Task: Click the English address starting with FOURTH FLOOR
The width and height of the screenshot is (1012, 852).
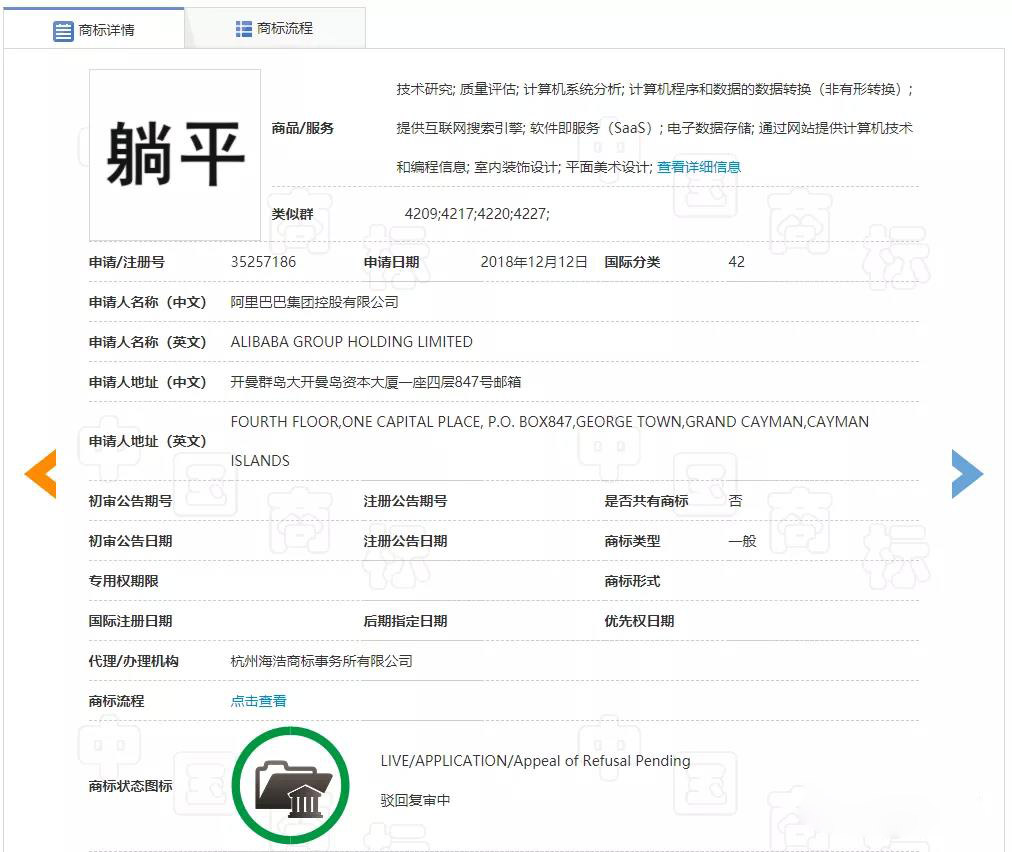Action: click(x=549, y=422)
